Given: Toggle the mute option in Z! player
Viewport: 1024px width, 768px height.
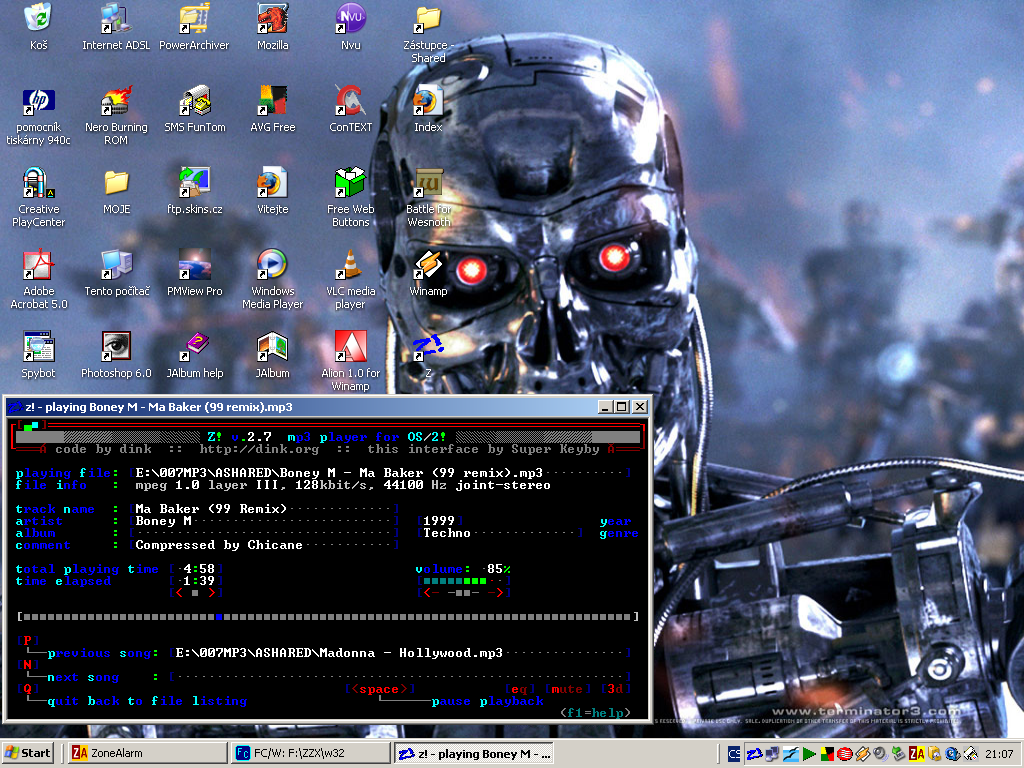Looking at the screenshot, I should [567, 689].
